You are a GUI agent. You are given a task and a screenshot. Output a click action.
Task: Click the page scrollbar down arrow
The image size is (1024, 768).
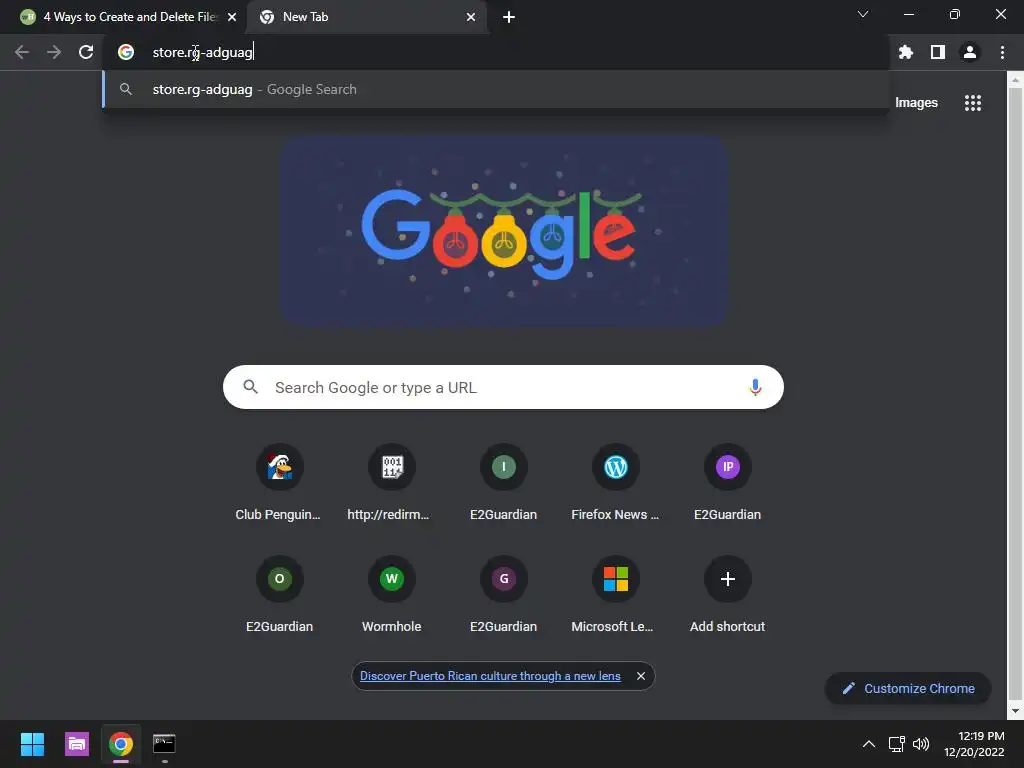(1015, 711)
